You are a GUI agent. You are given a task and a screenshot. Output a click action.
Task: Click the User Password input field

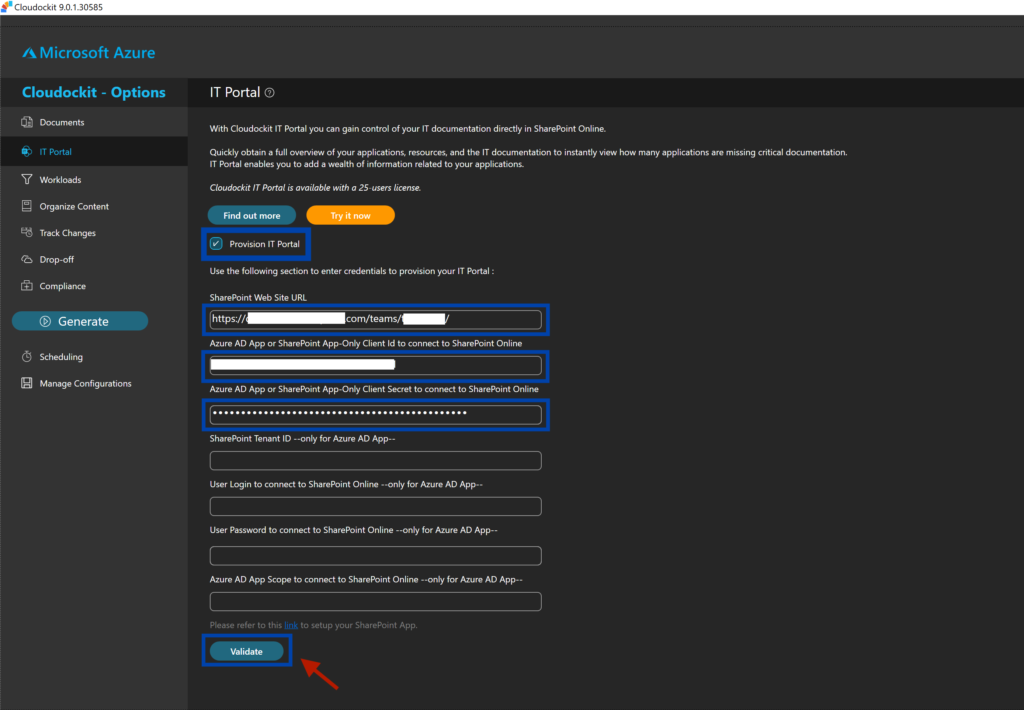click(x=376, y=555)
